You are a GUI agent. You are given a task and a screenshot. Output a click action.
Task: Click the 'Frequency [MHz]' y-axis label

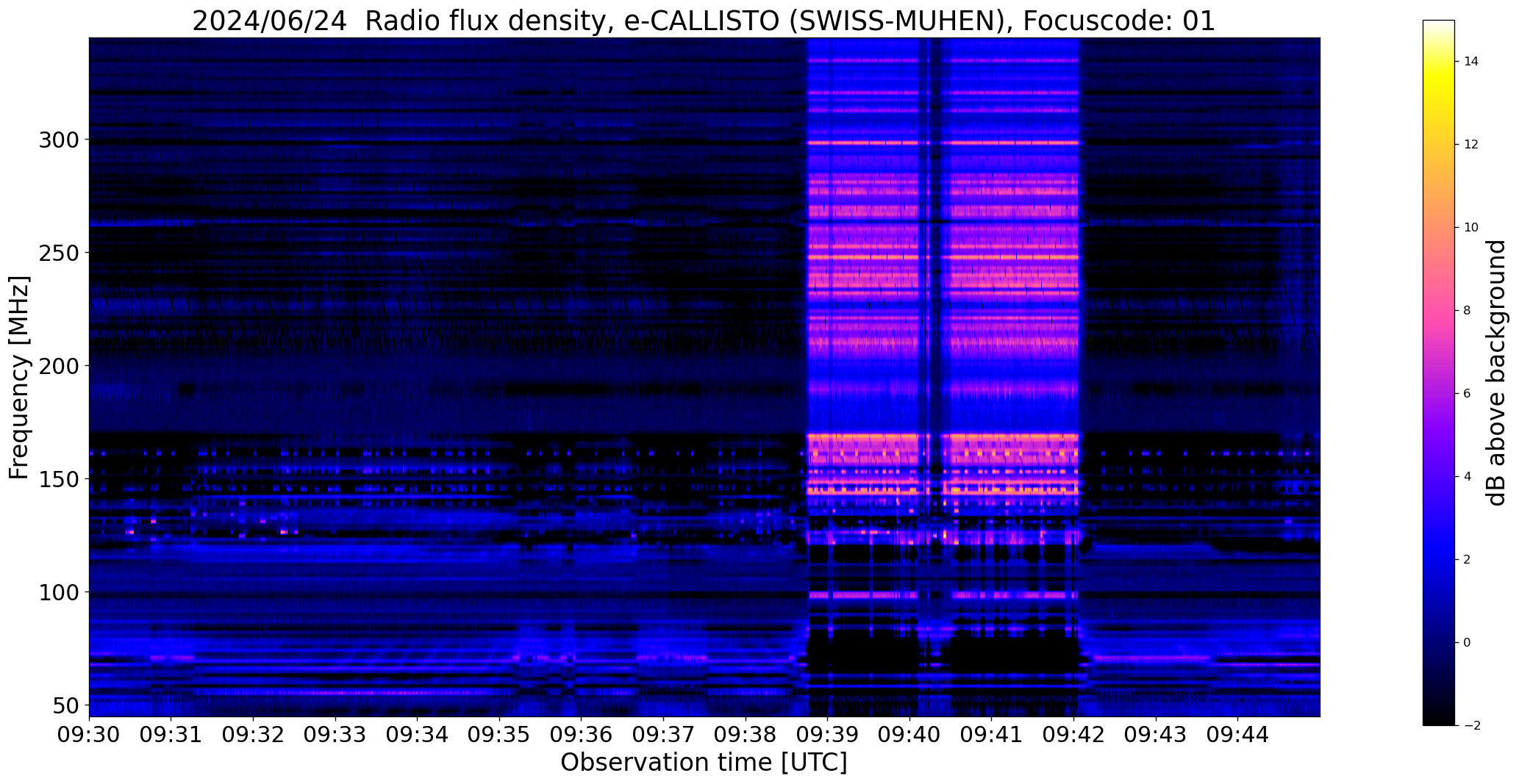coord(20,378)
